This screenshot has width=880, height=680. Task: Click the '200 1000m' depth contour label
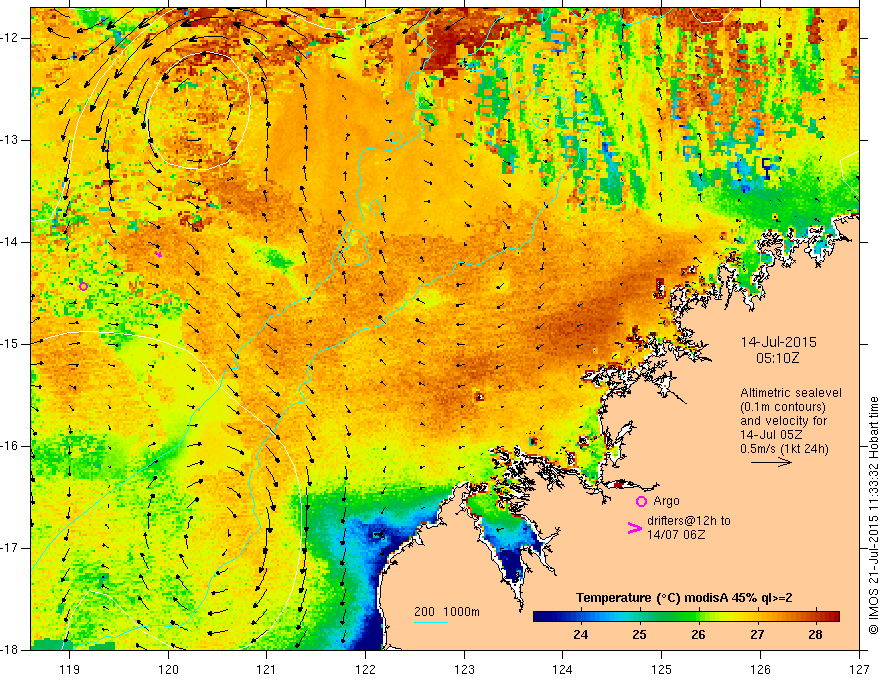coord(447,612)
